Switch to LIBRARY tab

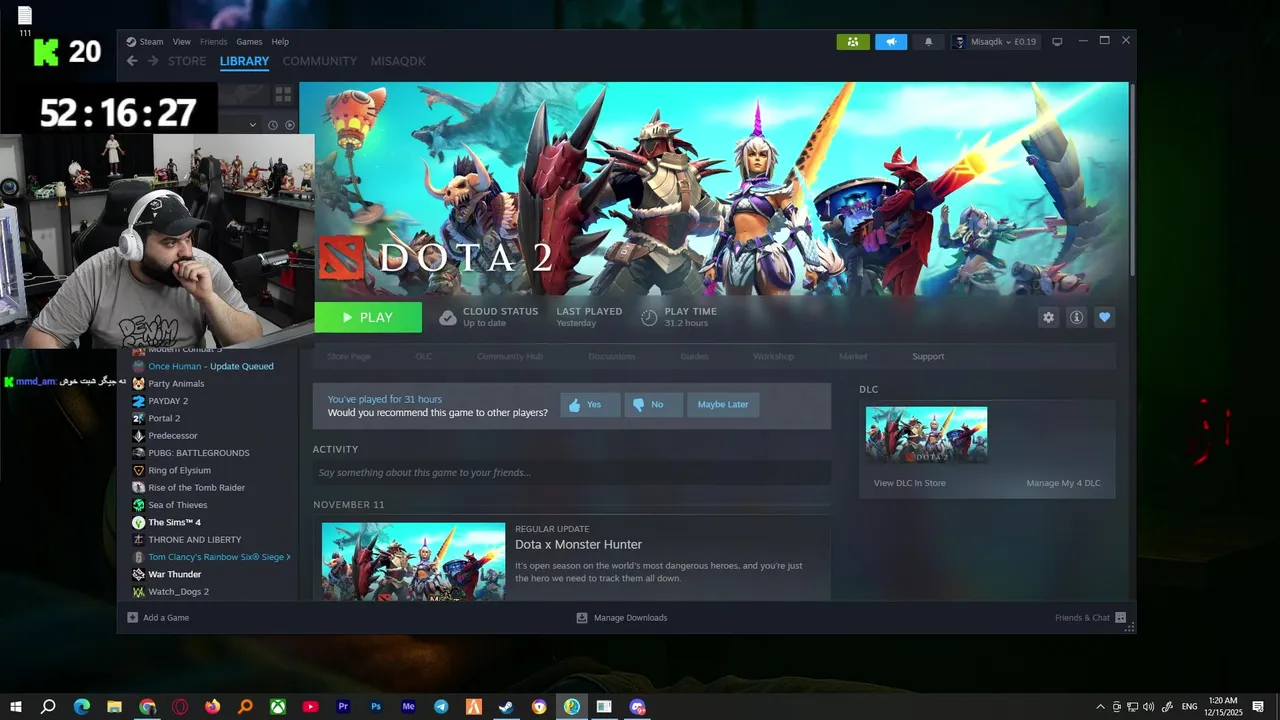[244, 61]
